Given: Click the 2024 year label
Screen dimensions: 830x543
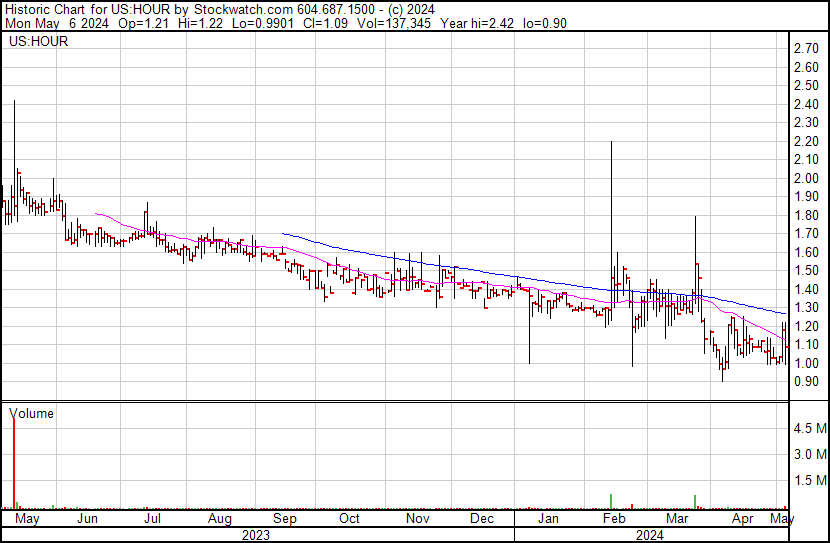Looking at the screenshot, I should (652, 535).
